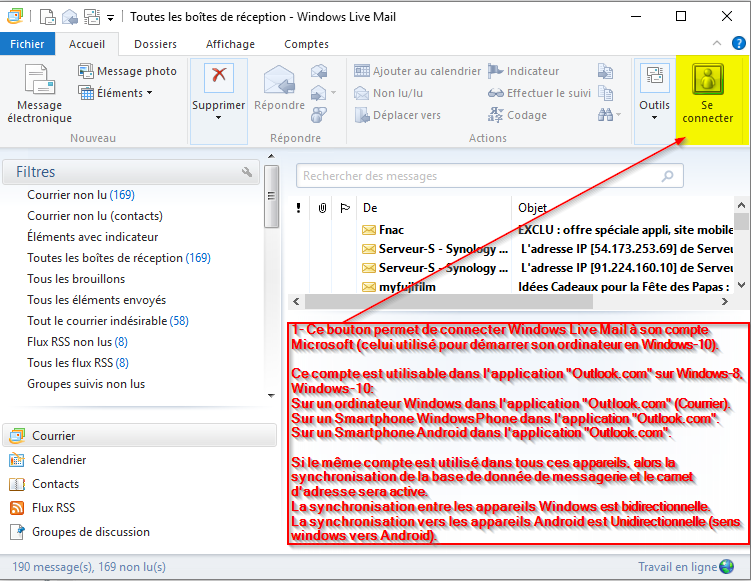Click the red X Supprimer icon
The height and width of the screenshot is (581, 751).
pos(219,78)
